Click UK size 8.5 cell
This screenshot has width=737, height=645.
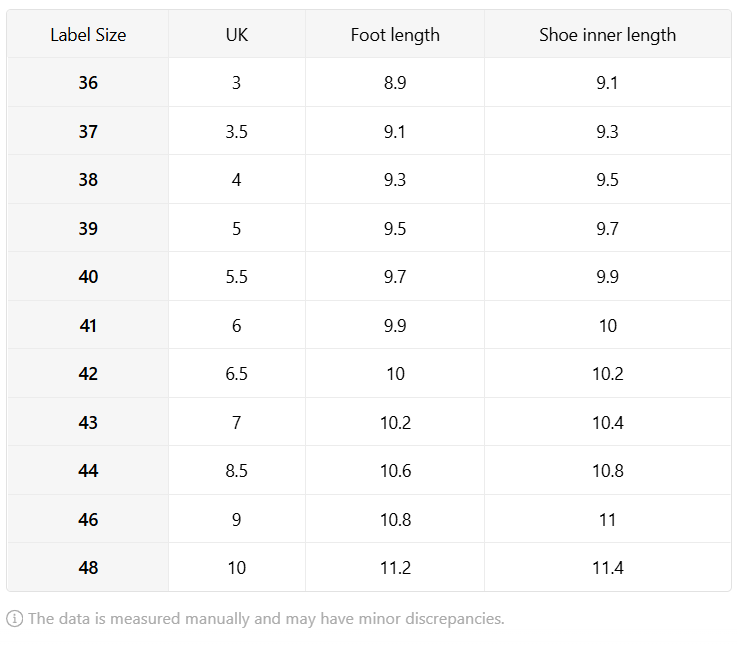tap(237, 471)
